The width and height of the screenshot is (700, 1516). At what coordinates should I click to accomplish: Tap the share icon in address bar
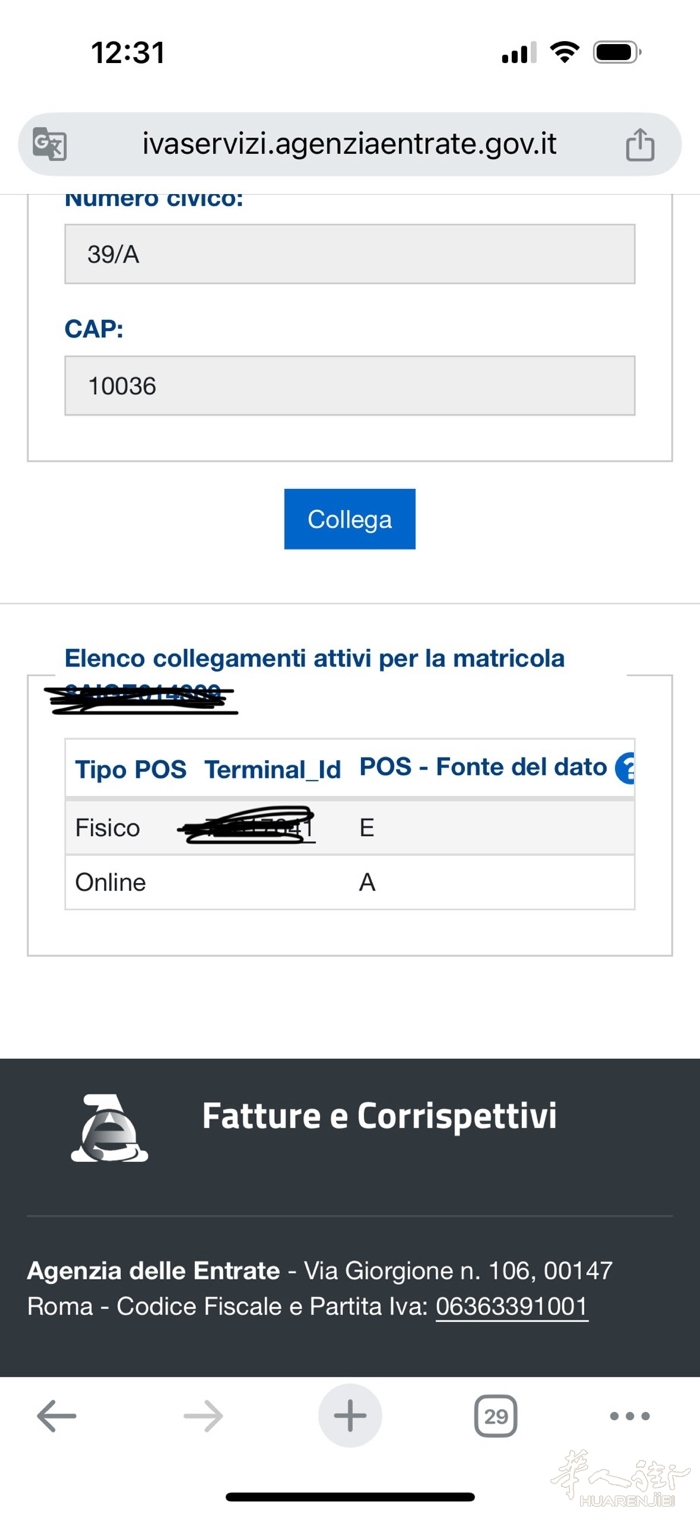coord(640,144)
